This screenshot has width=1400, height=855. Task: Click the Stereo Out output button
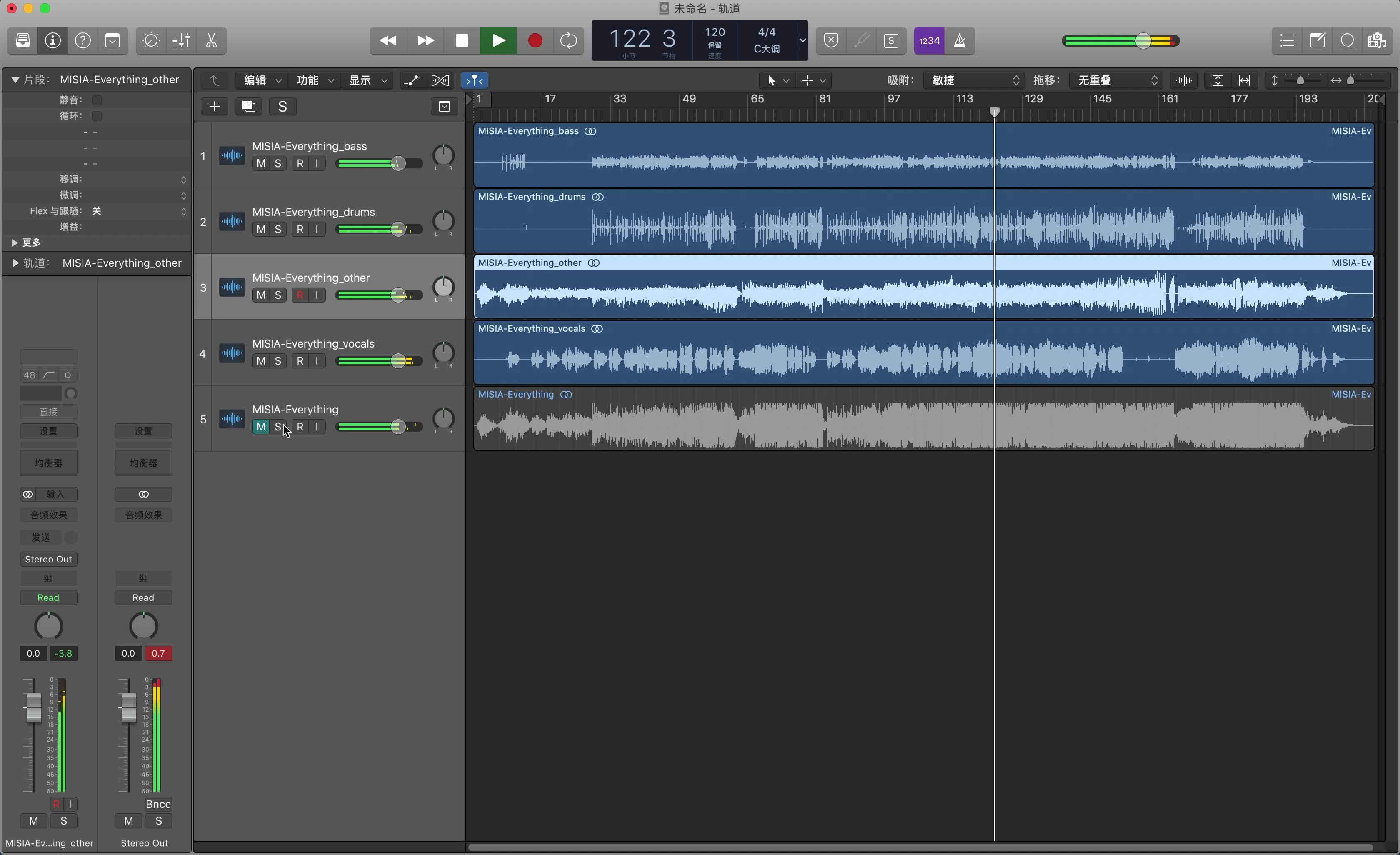(x=48, y=560)
